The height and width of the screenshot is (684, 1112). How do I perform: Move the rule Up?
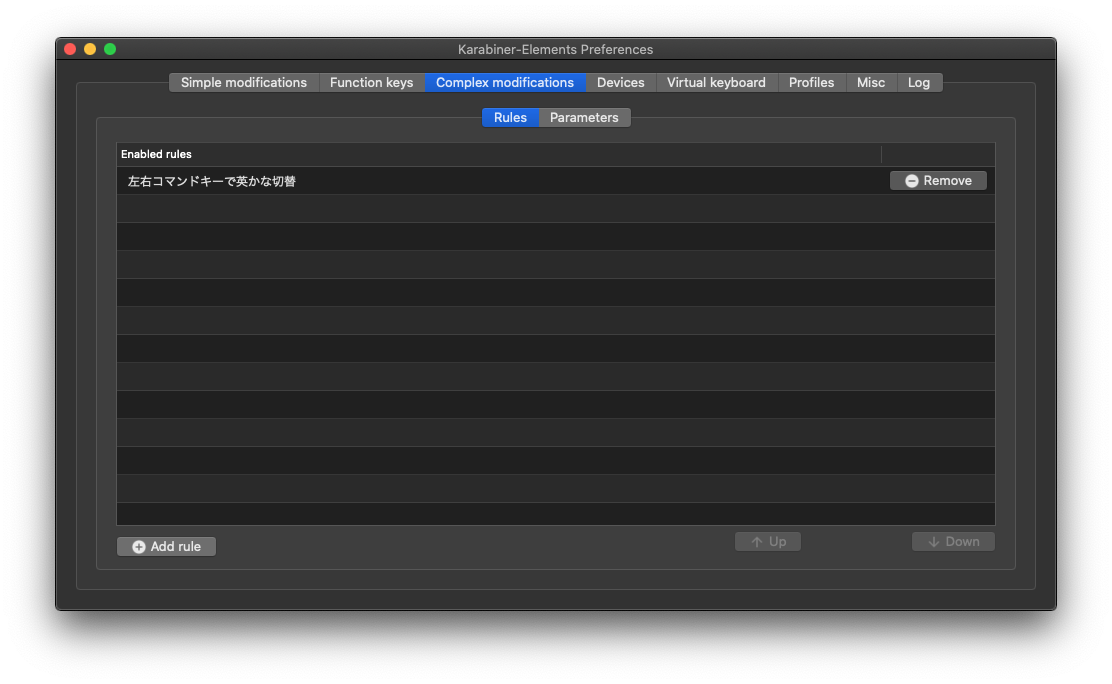pyautogui.click(x=768, y=541)
